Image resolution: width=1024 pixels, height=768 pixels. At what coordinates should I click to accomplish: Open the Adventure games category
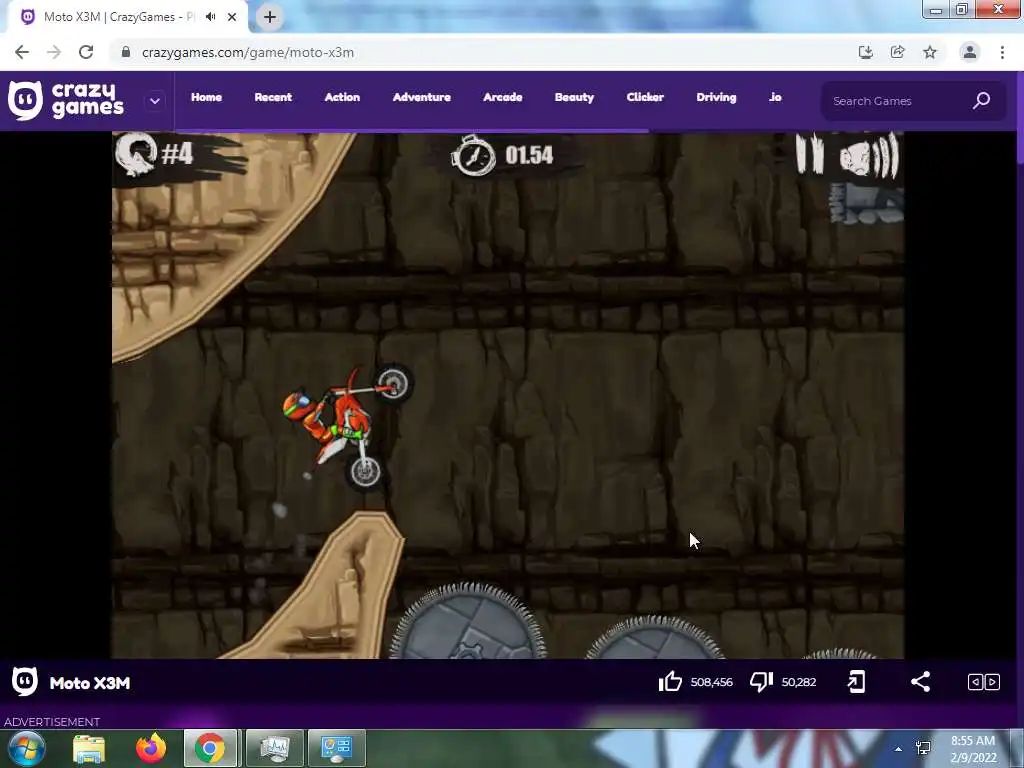point(422,97)
